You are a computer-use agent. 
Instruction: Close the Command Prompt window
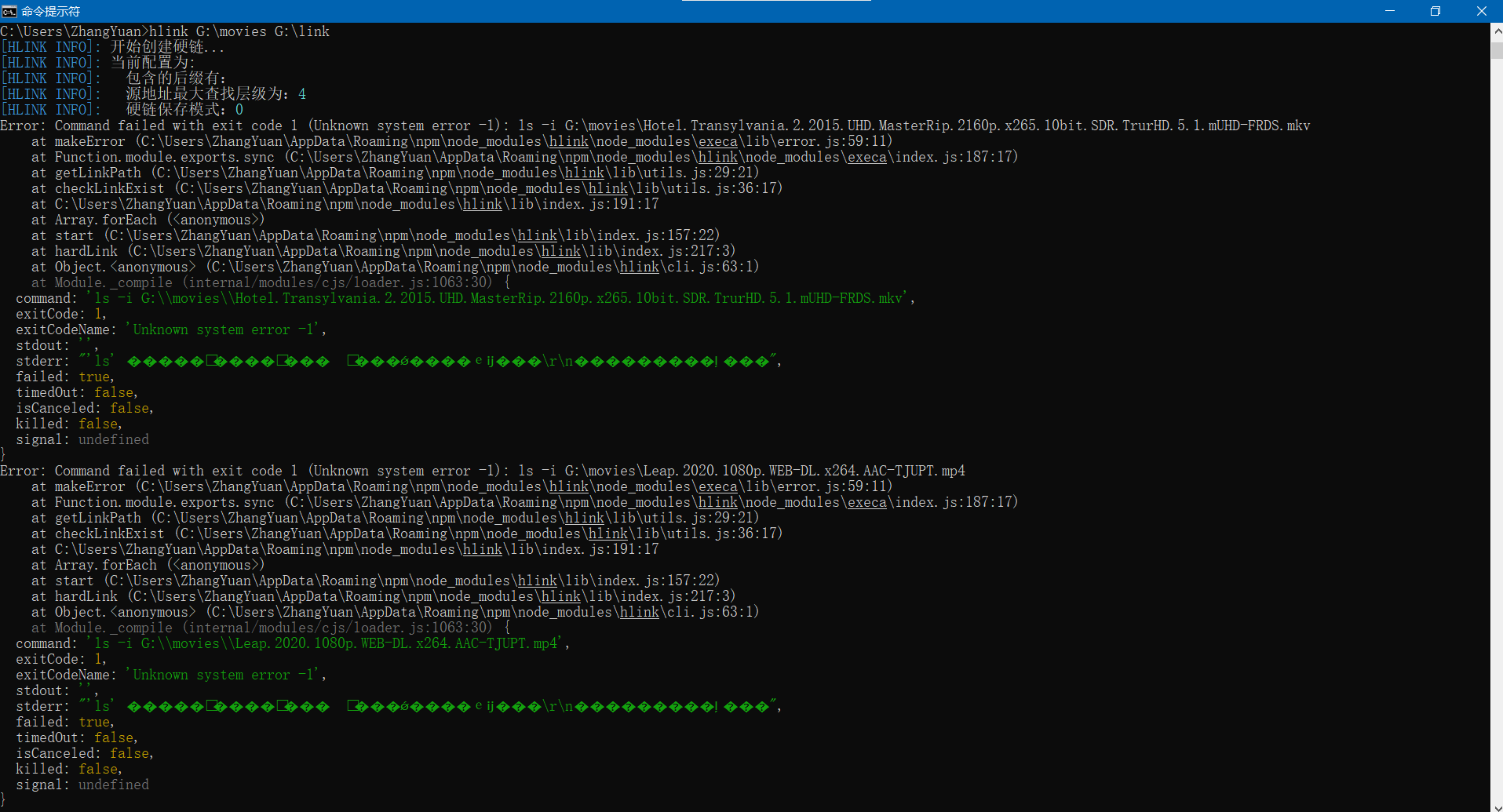[x=1481, y=11]
